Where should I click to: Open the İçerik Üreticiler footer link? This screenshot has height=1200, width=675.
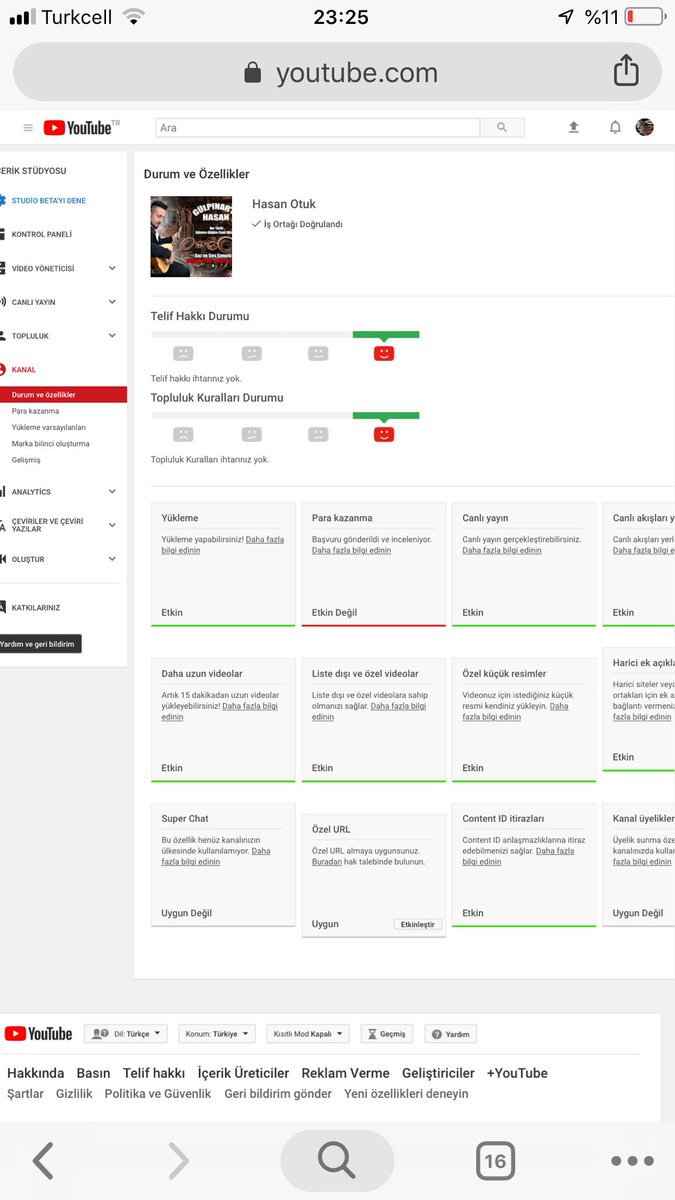243,1073
